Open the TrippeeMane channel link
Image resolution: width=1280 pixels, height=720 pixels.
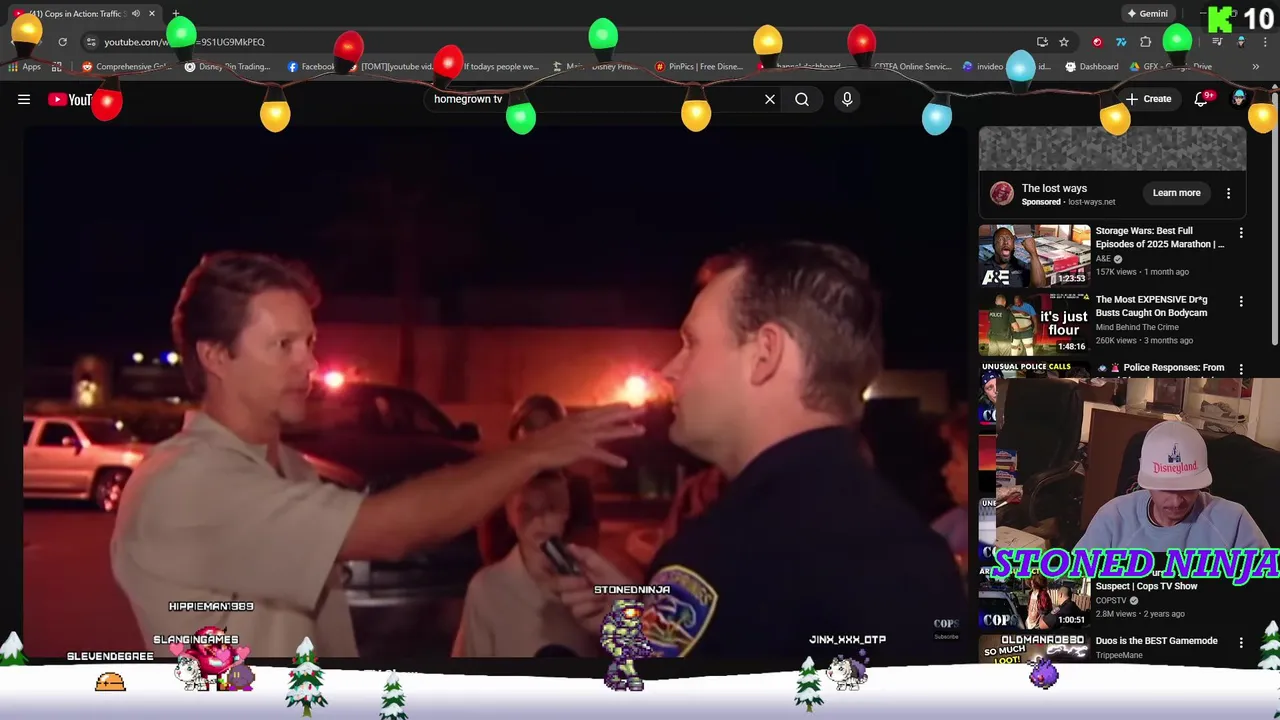[x=1119, y=656]
